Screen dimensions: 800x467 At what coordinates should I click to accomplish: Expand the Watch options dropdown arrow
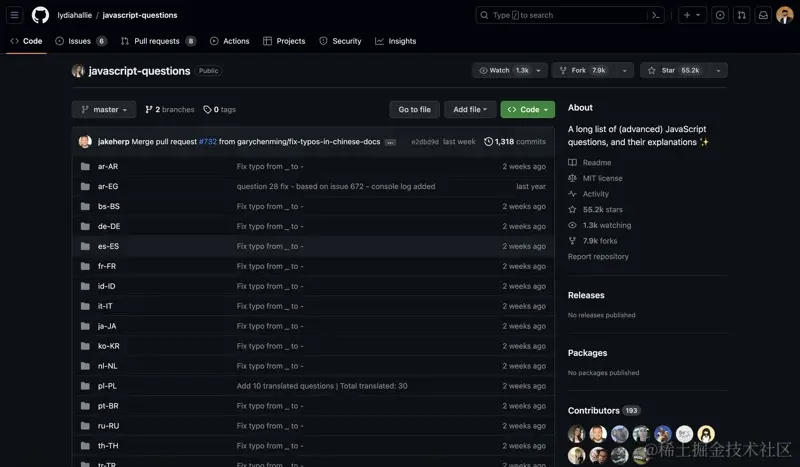(539, 70)
